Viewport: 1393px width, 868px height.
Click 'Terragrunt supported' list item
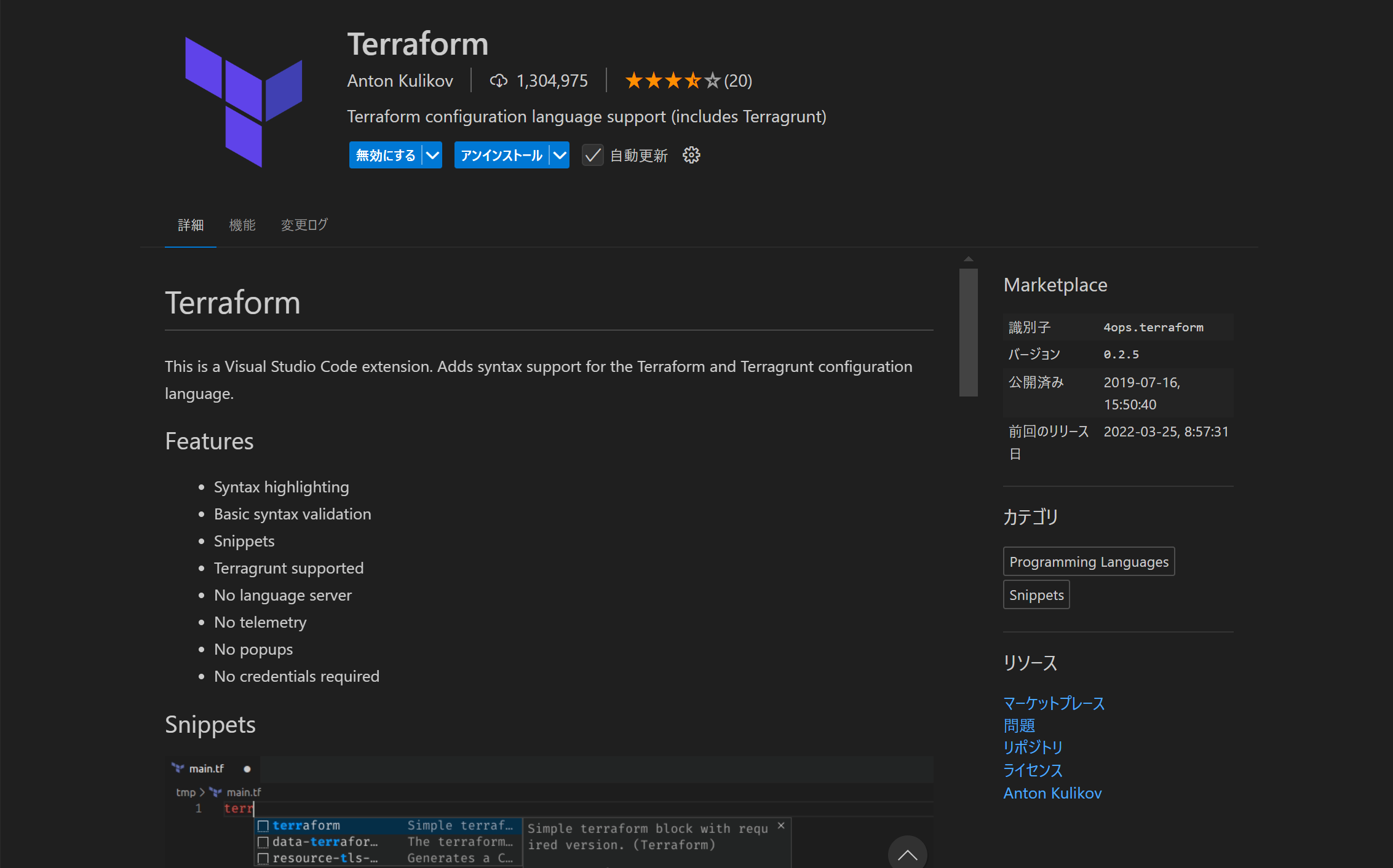(x=289, y=568)
